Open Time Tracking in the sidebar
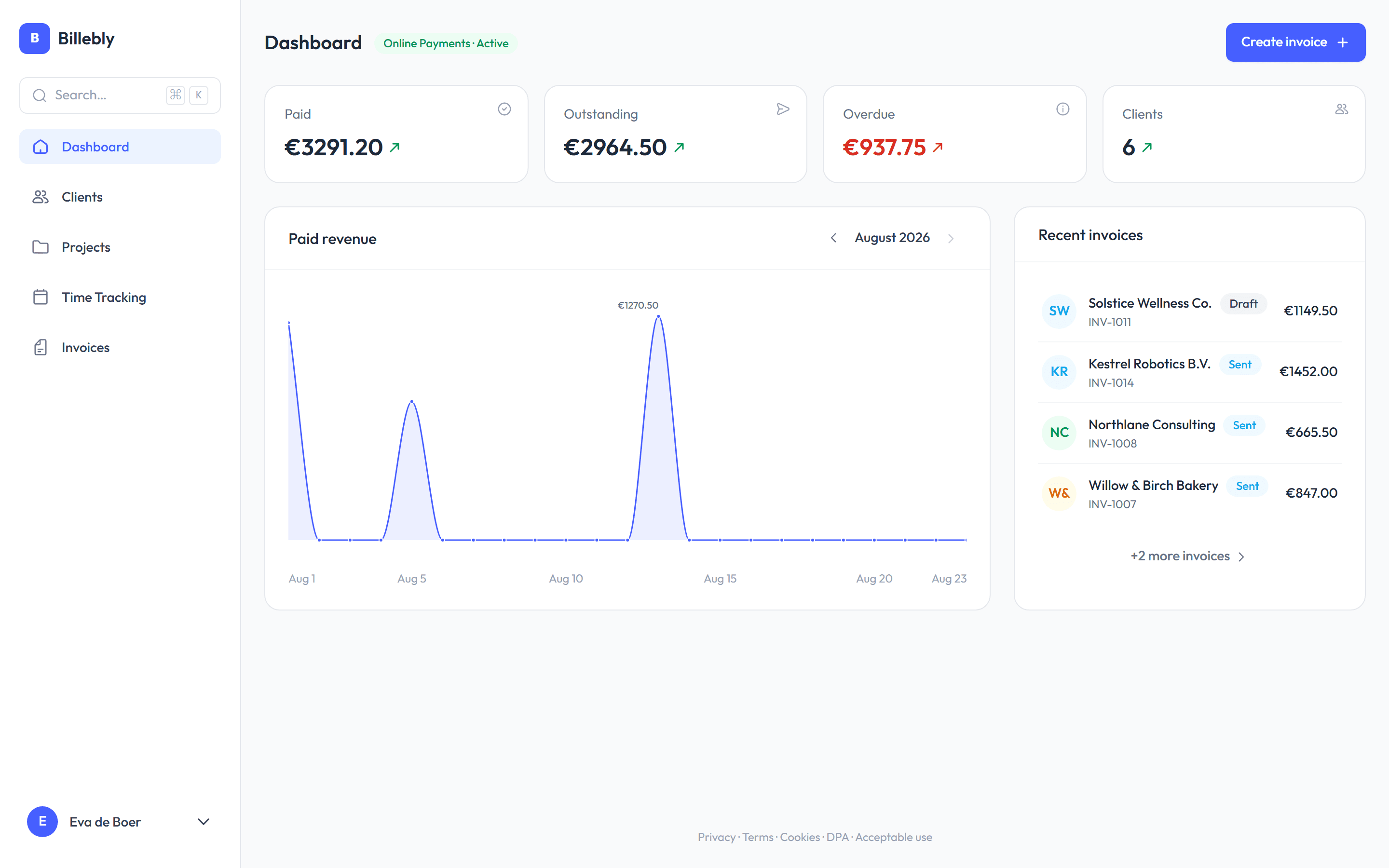This screenshot has width=1389, height=868. (x=120, y=298)
